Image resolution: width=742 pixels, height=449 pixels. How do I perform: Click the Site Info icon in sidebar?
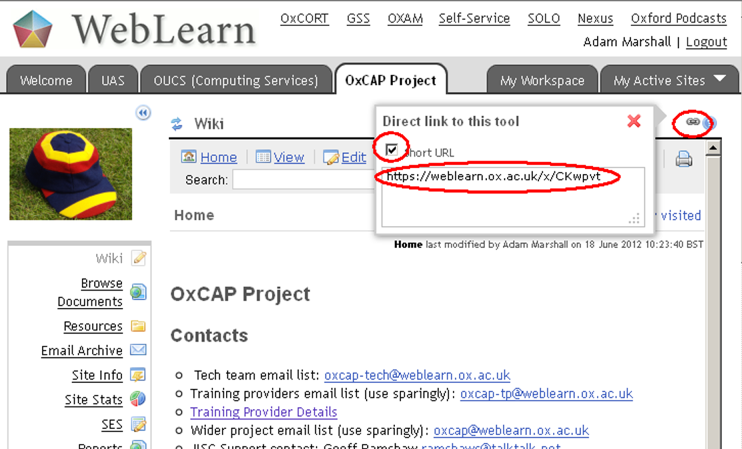tap(138, 375)
